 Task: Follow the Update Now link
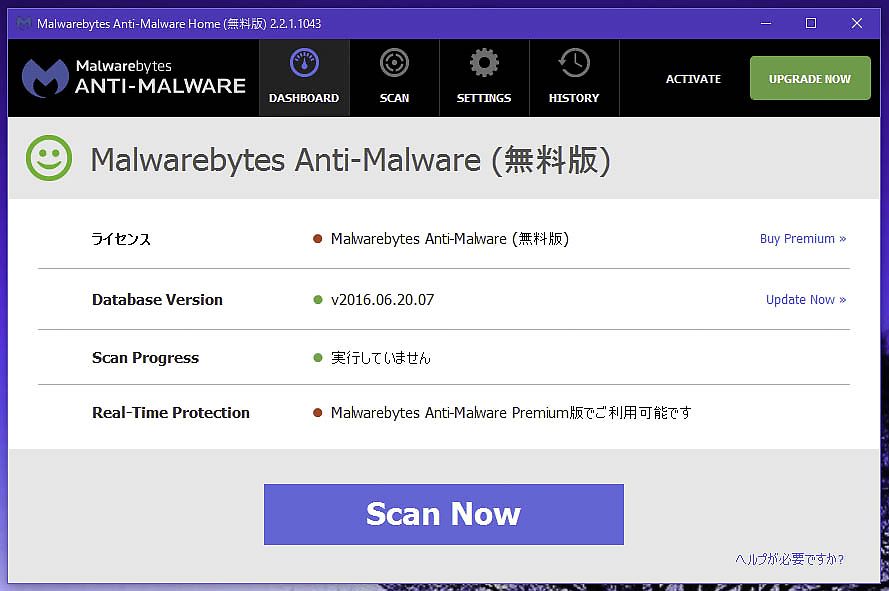806,299
